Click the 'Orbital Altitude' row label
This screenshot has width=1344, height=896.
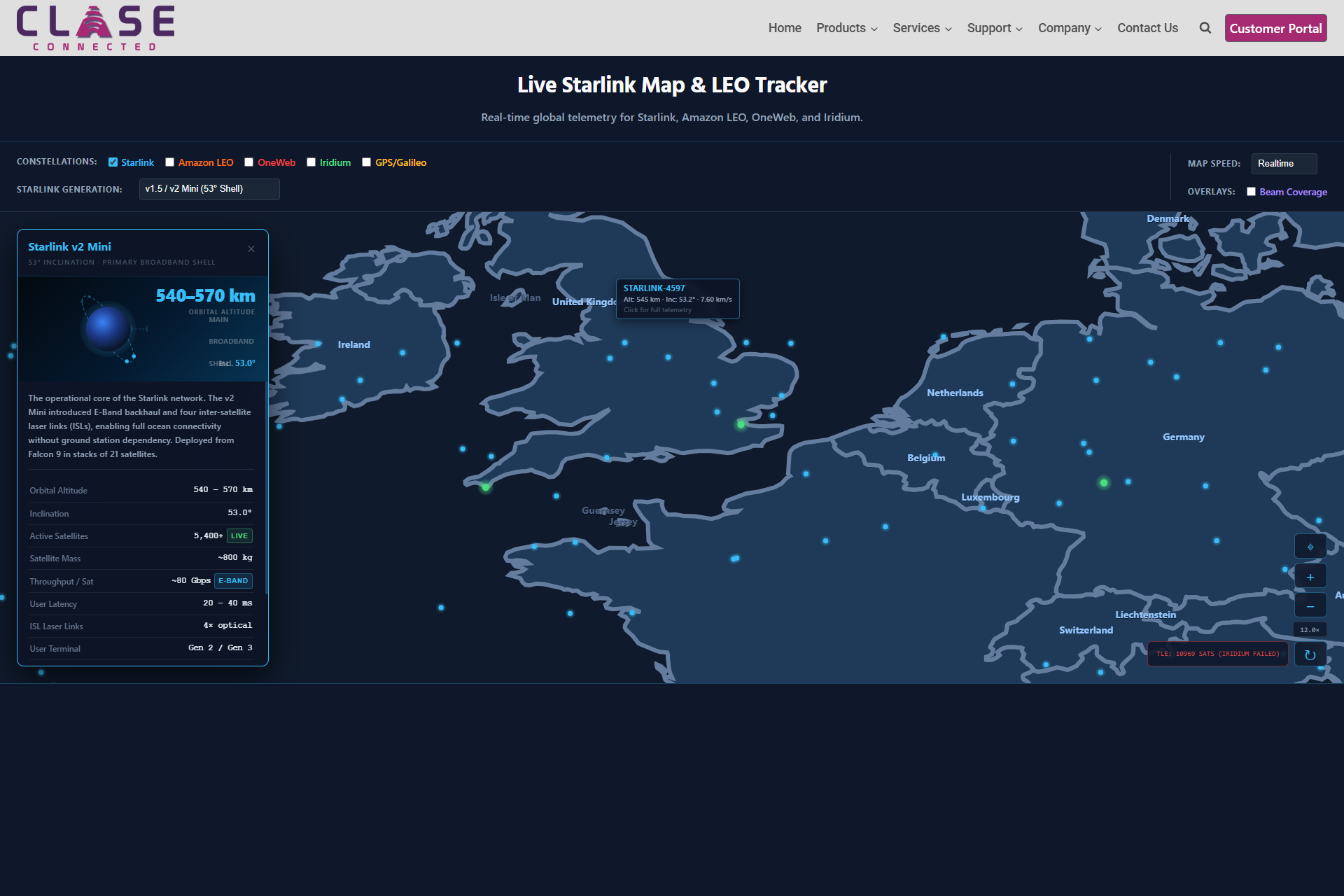click(58, 491)
